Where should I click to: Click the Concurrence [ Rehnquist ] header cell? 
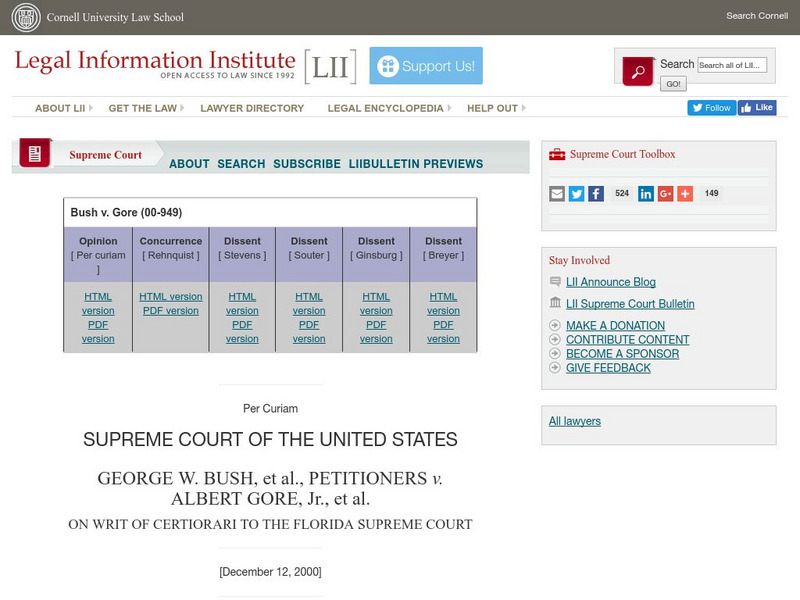171,255
